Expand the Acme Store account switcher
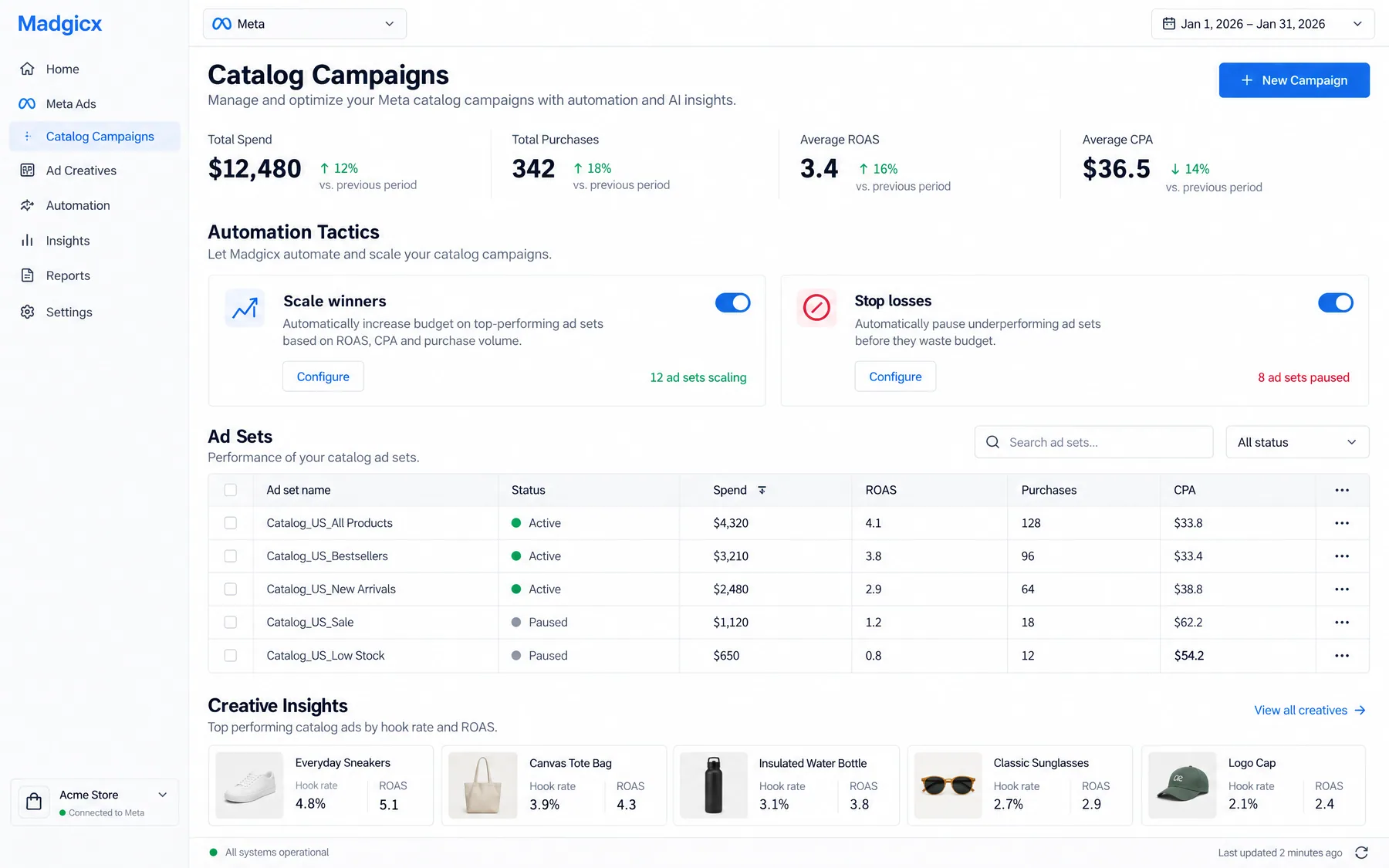The image size is (1389, 868). coord(95,802)
